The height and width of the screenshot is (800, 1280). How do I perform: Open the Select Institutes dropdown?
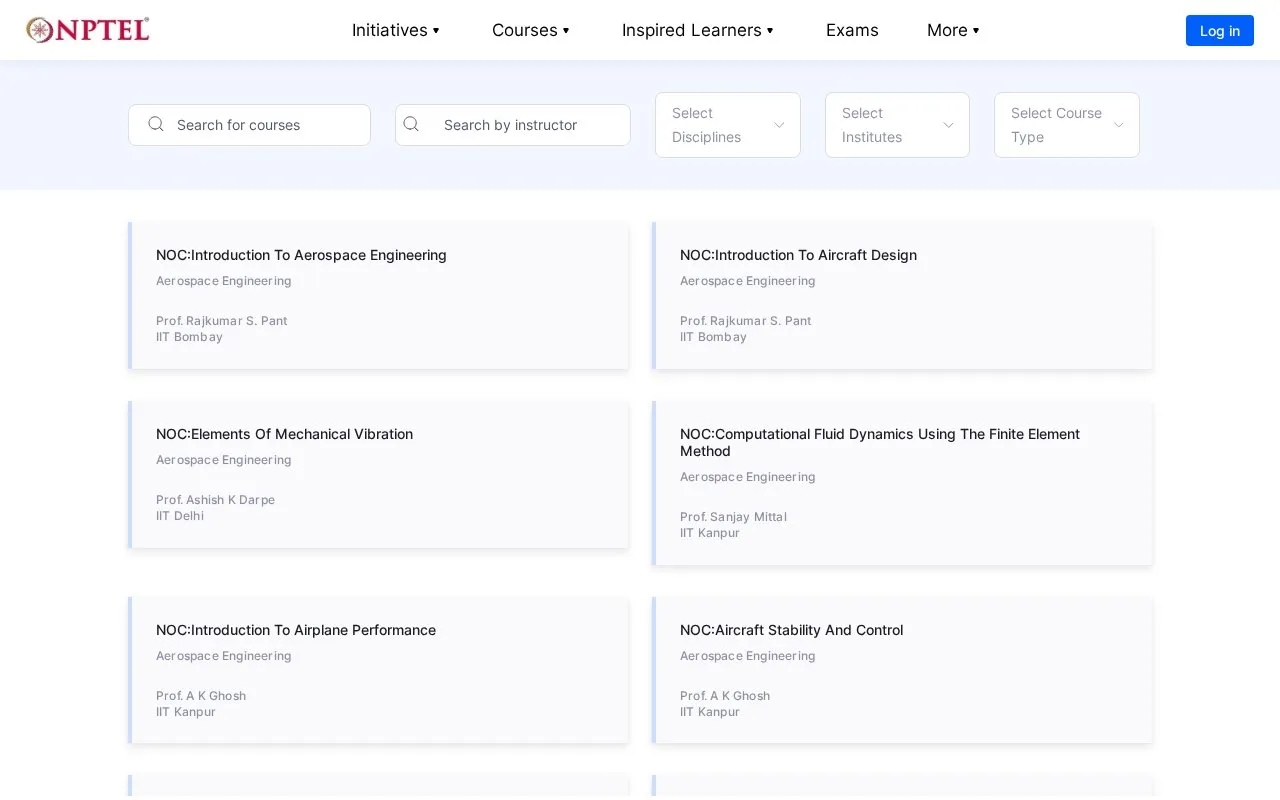click(x=897, y=125)
